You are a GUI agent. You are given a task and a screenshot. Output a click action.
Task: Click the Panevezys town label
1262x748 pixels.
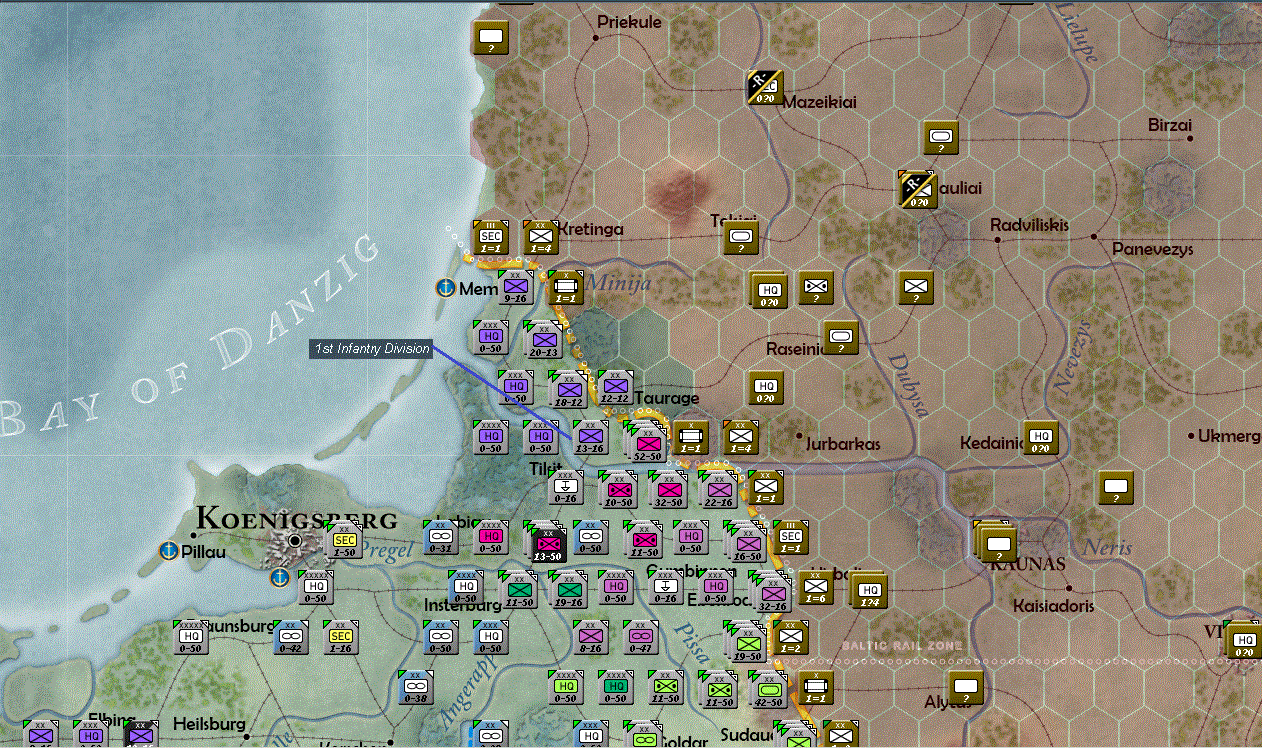coord(1153,249)
